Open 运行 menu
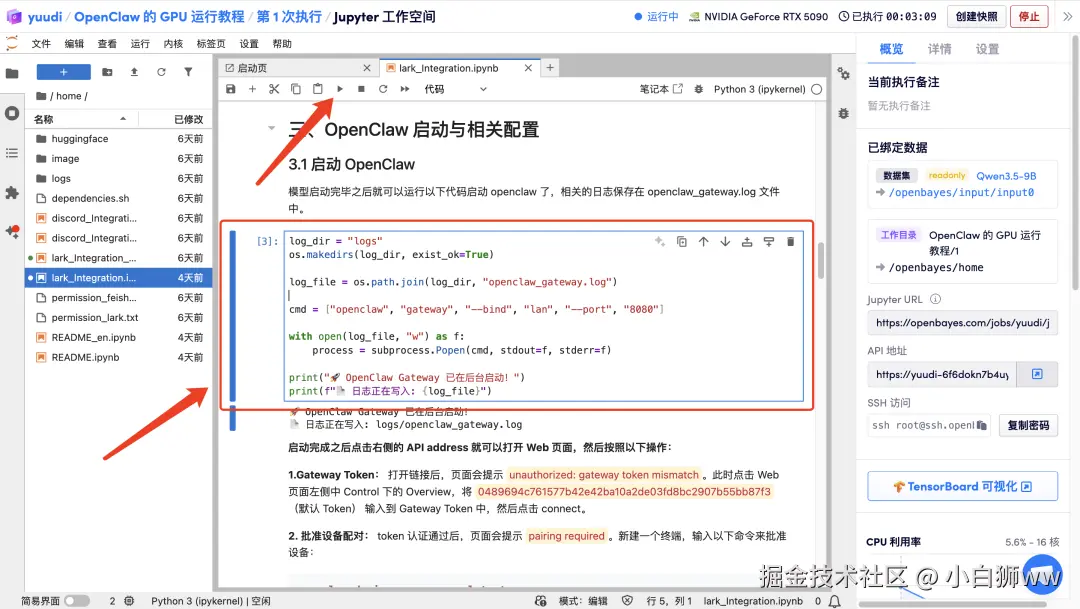This screenshot has width=1080, height=609. 141,43
